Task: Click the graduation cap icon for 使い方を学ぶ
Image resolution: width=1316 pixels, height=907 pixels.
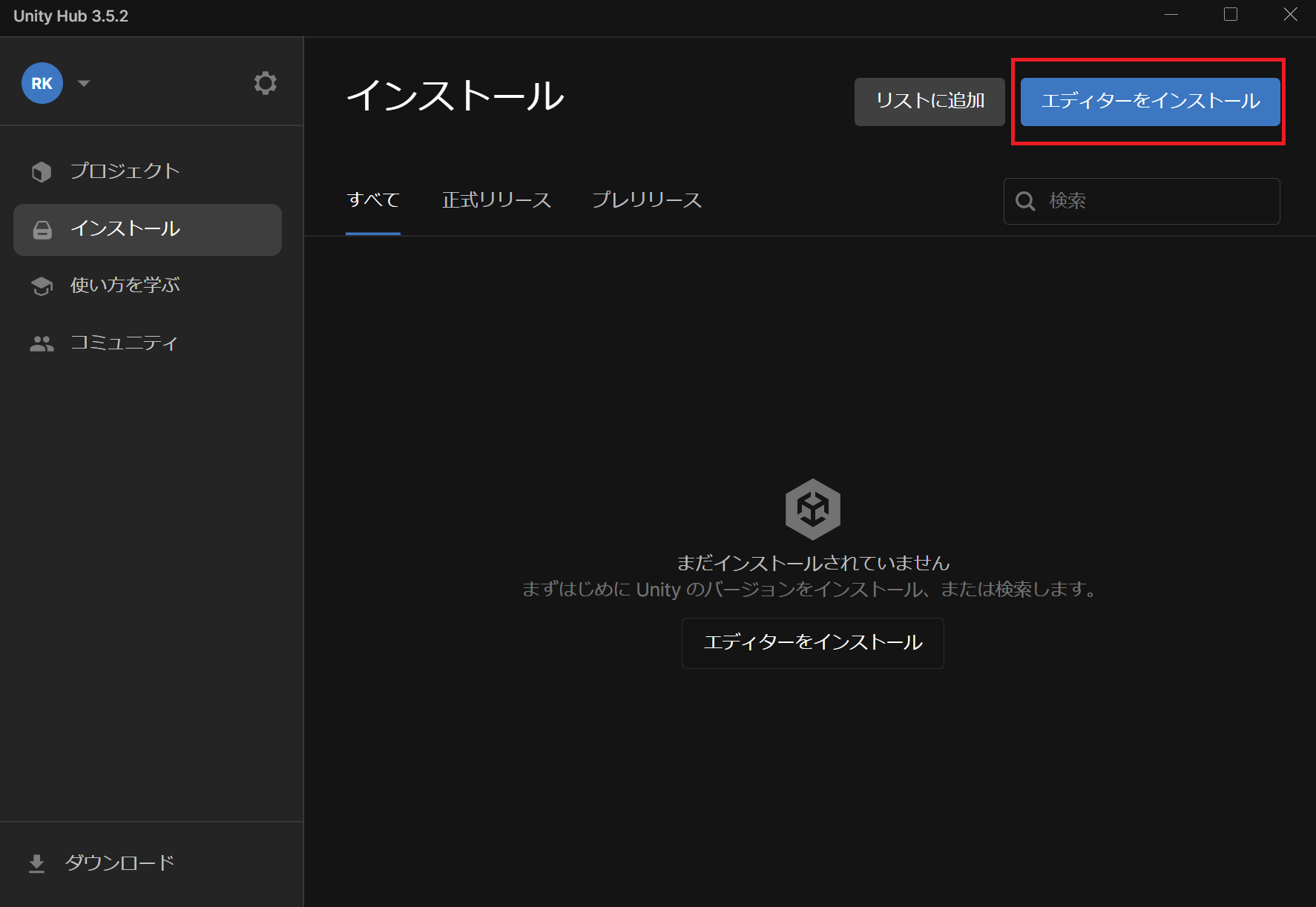Action: [42, 286]
